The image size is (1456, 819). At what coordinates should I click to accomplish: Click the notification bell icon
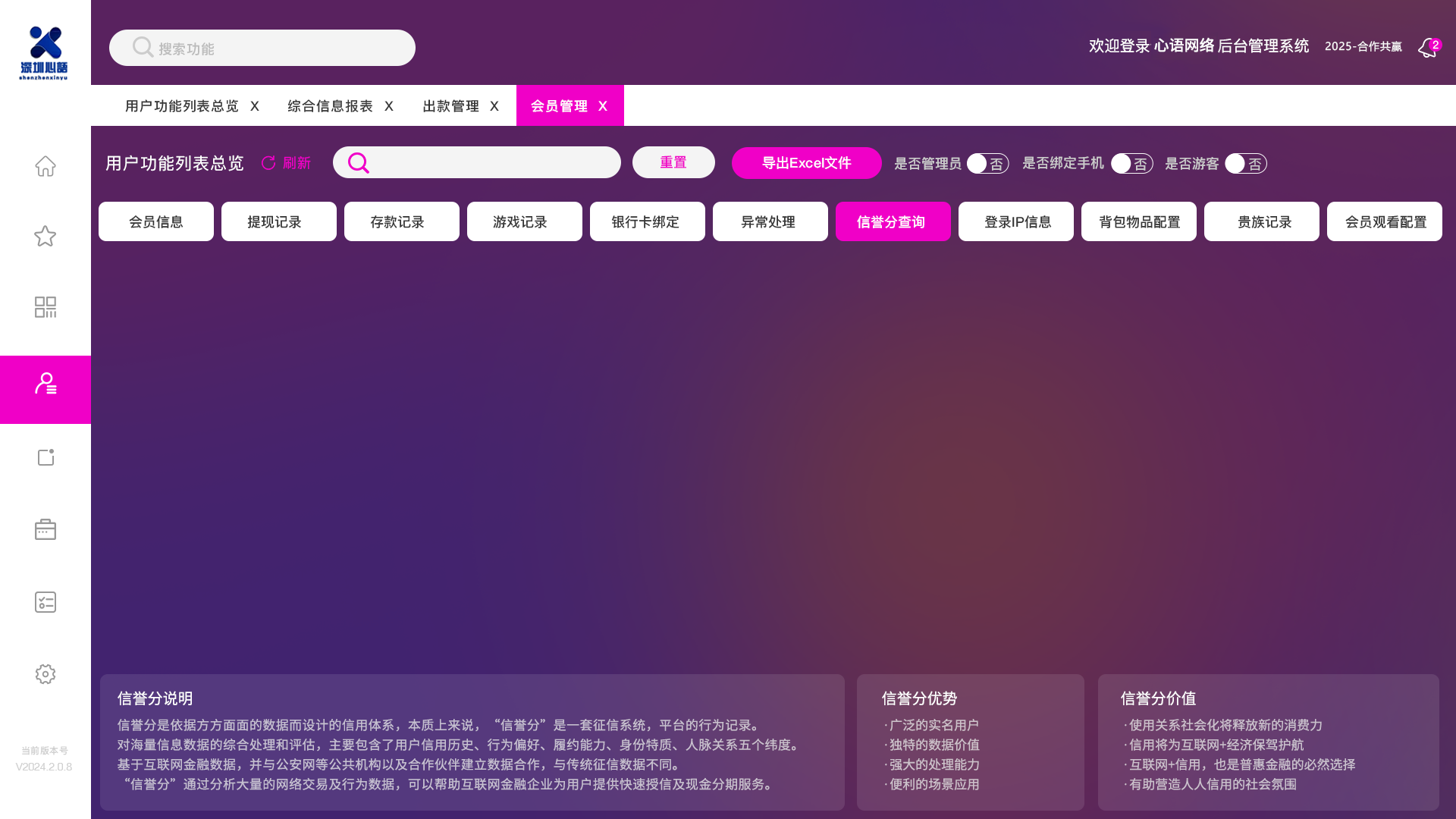(1427, 49)
